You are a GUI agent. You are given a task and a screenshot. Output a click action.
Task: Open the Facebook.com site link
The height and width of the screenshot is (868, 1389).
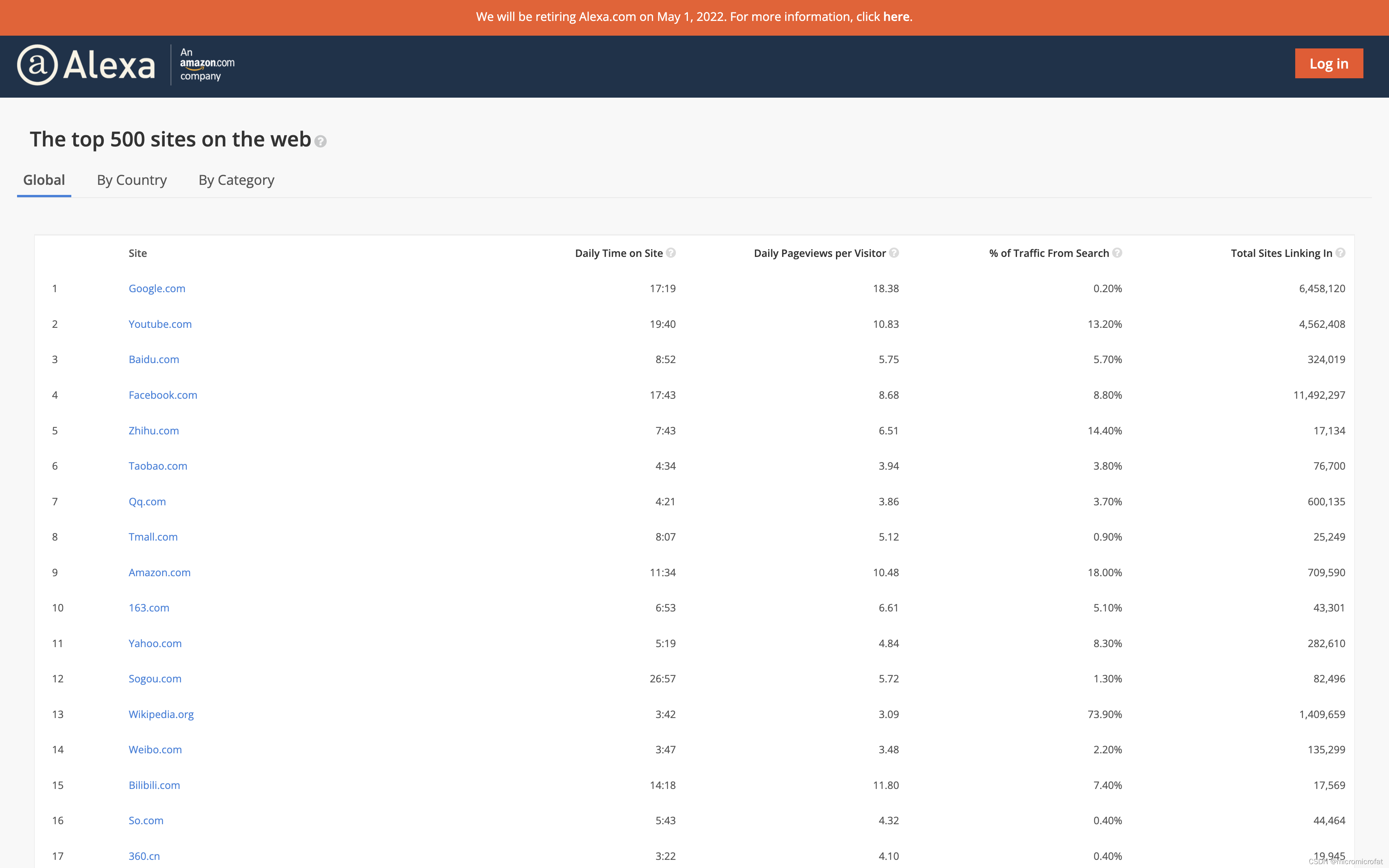[163, 395]
